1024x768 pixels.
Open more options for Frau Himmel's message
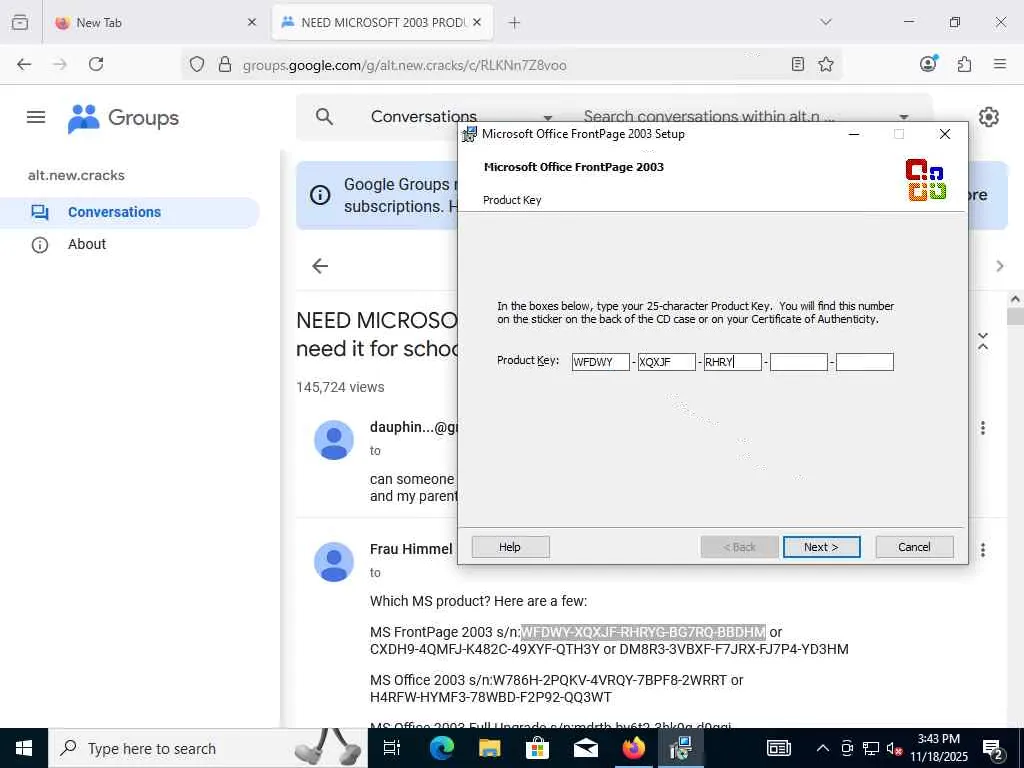[983, 550]
